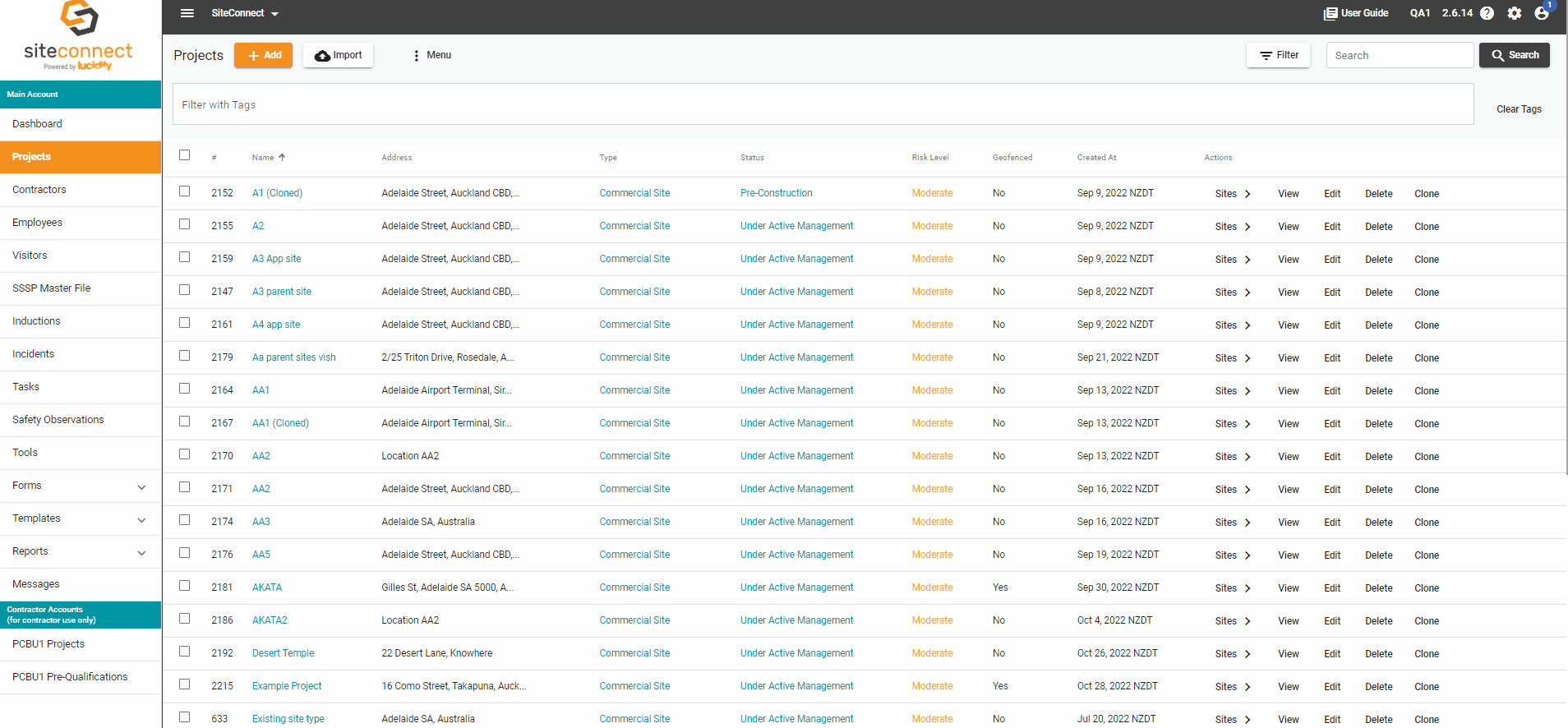Select checkbox for project A1 (Cloned)
This screenshot has height=728, width=1568.
pos(185,191)
